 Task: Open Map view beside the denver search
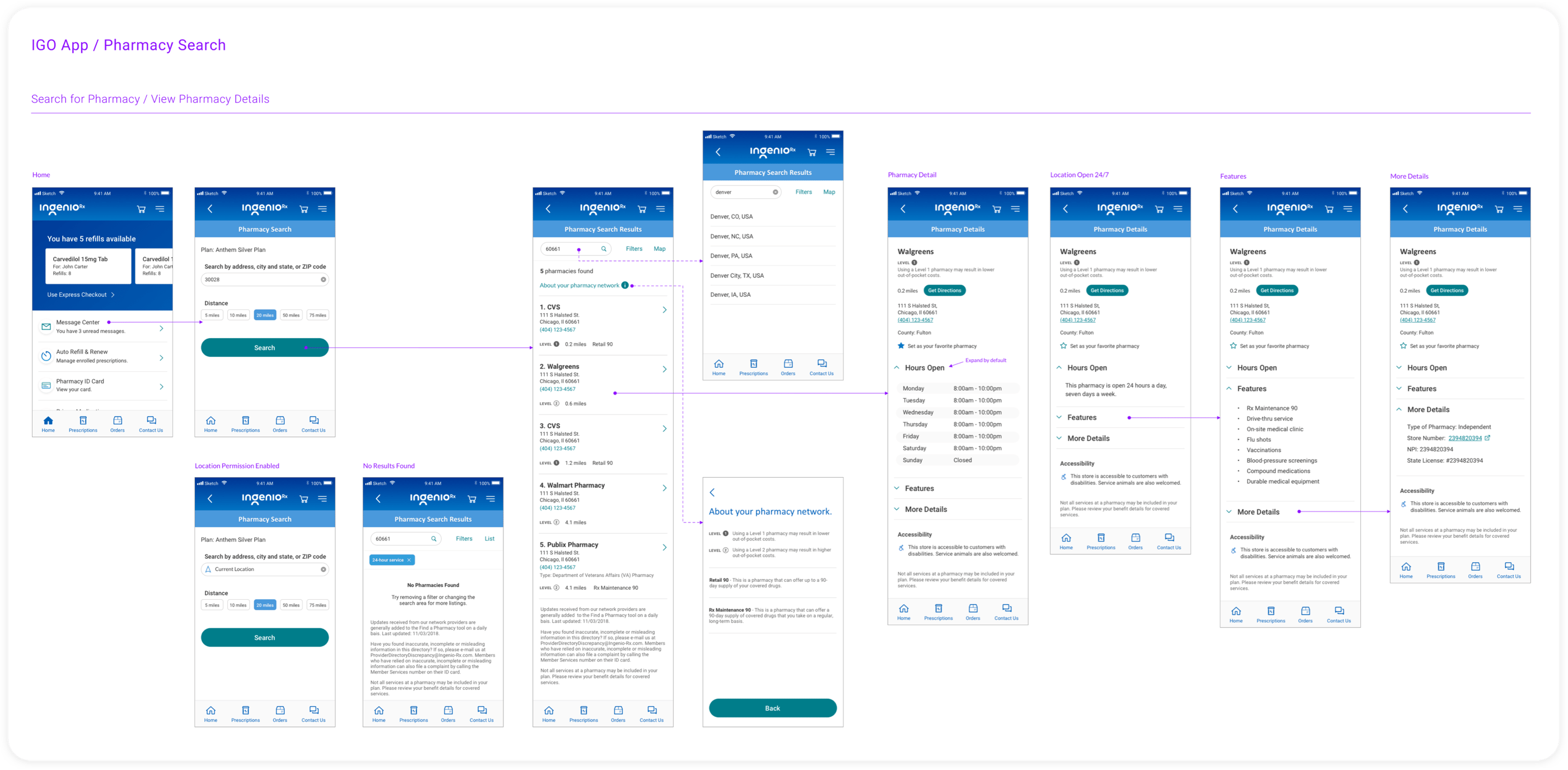pyautogui.click(x=829, y=192)
